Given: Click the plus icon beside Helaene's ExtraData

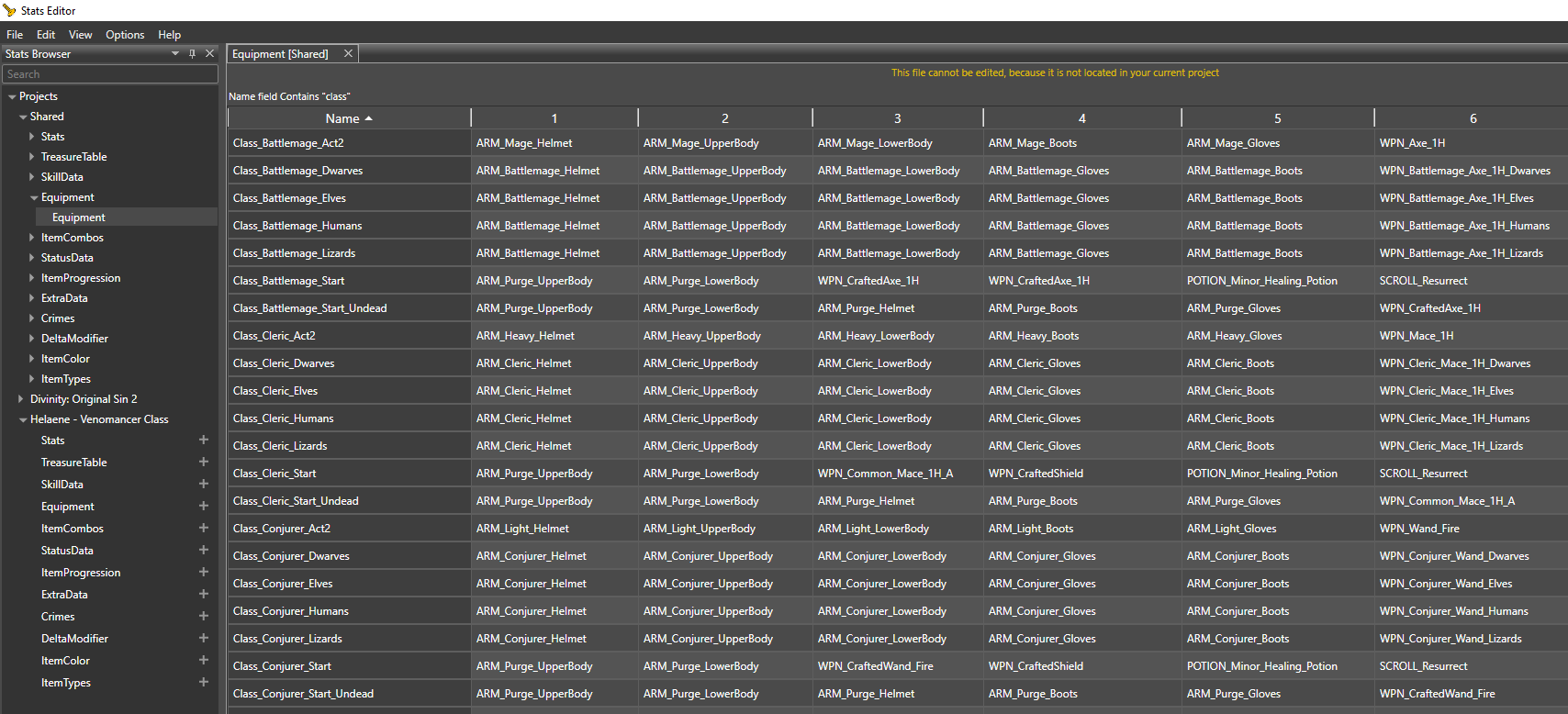Looking at the screenshot, I should (204, 595).
